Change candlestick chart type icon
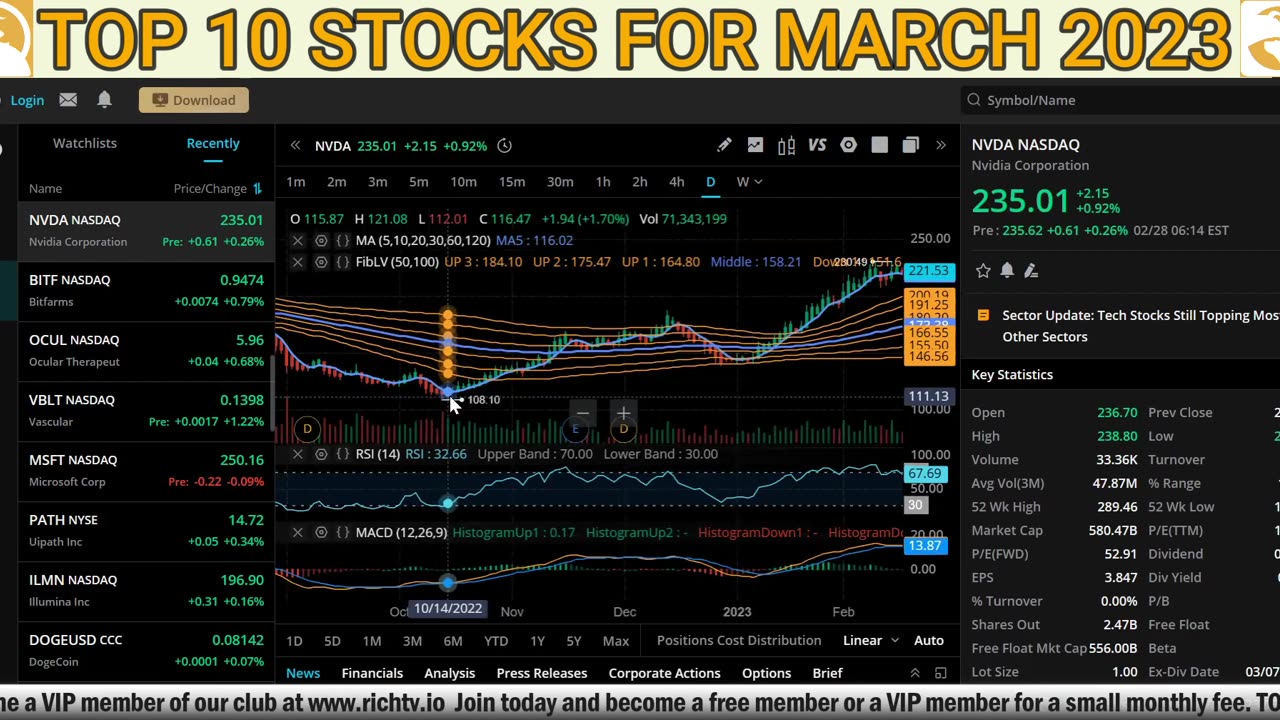This screenshot has width=1280, height=720. click(786, 146)
